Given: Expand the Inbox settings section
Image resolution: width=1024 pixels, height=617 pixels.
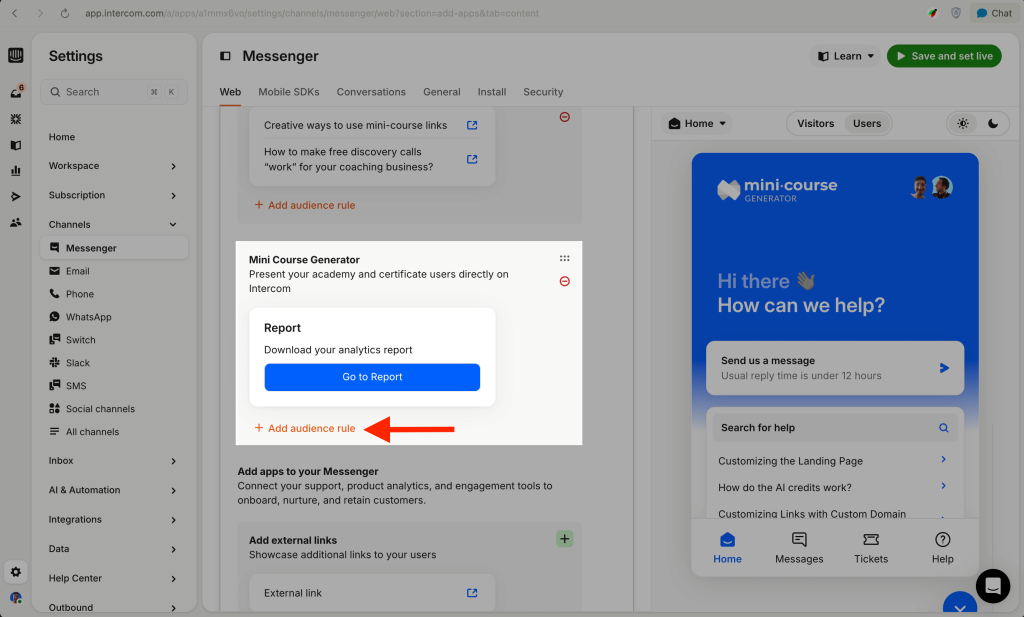Looking at the screenshot, I should (x=112, y=461).
